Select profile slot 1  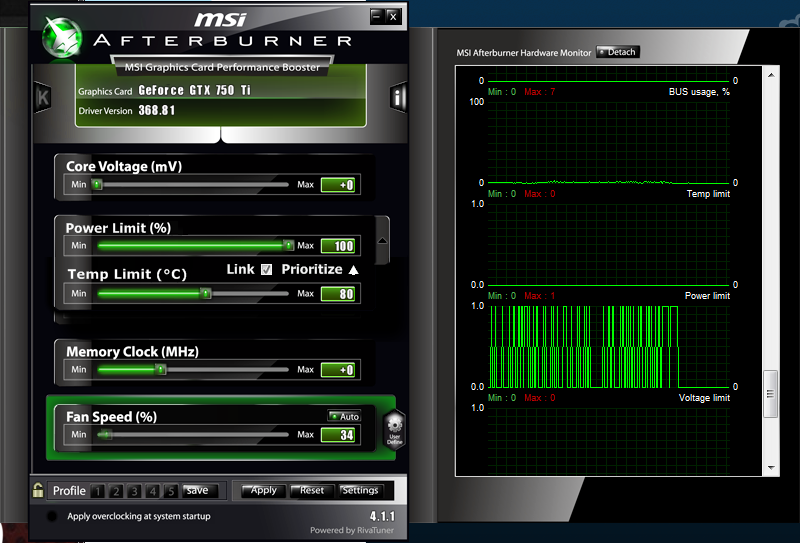click(x=97, y=491)
